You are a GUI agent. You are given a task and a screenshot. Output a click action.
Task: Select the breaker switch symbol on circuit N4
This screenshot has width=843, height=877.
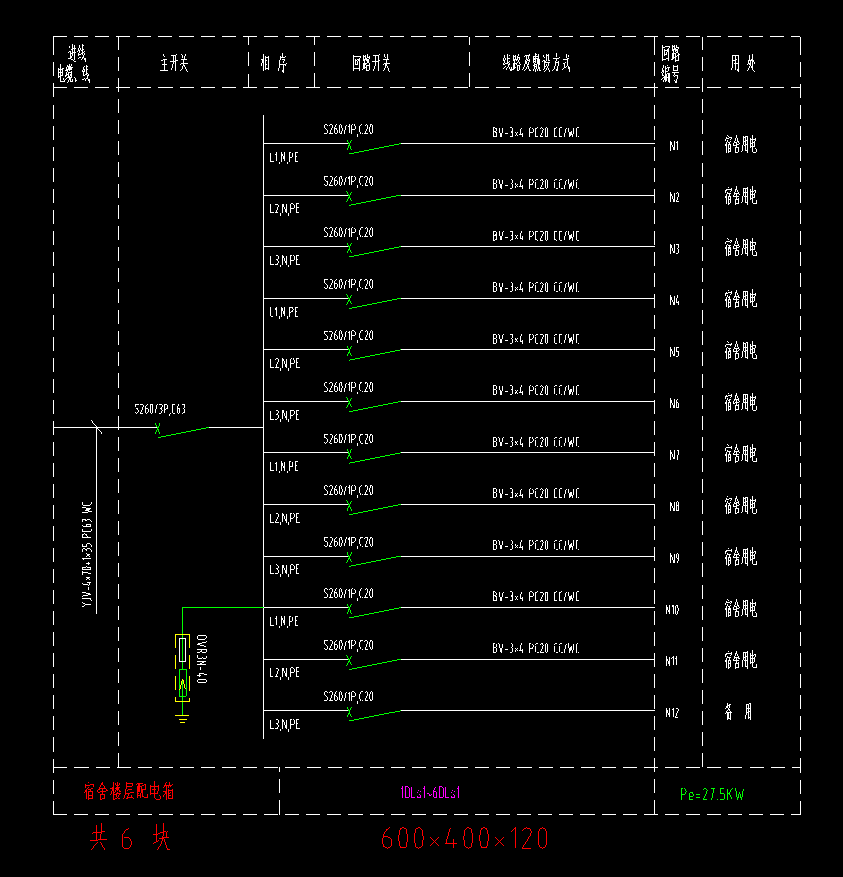tap(374, 301)
